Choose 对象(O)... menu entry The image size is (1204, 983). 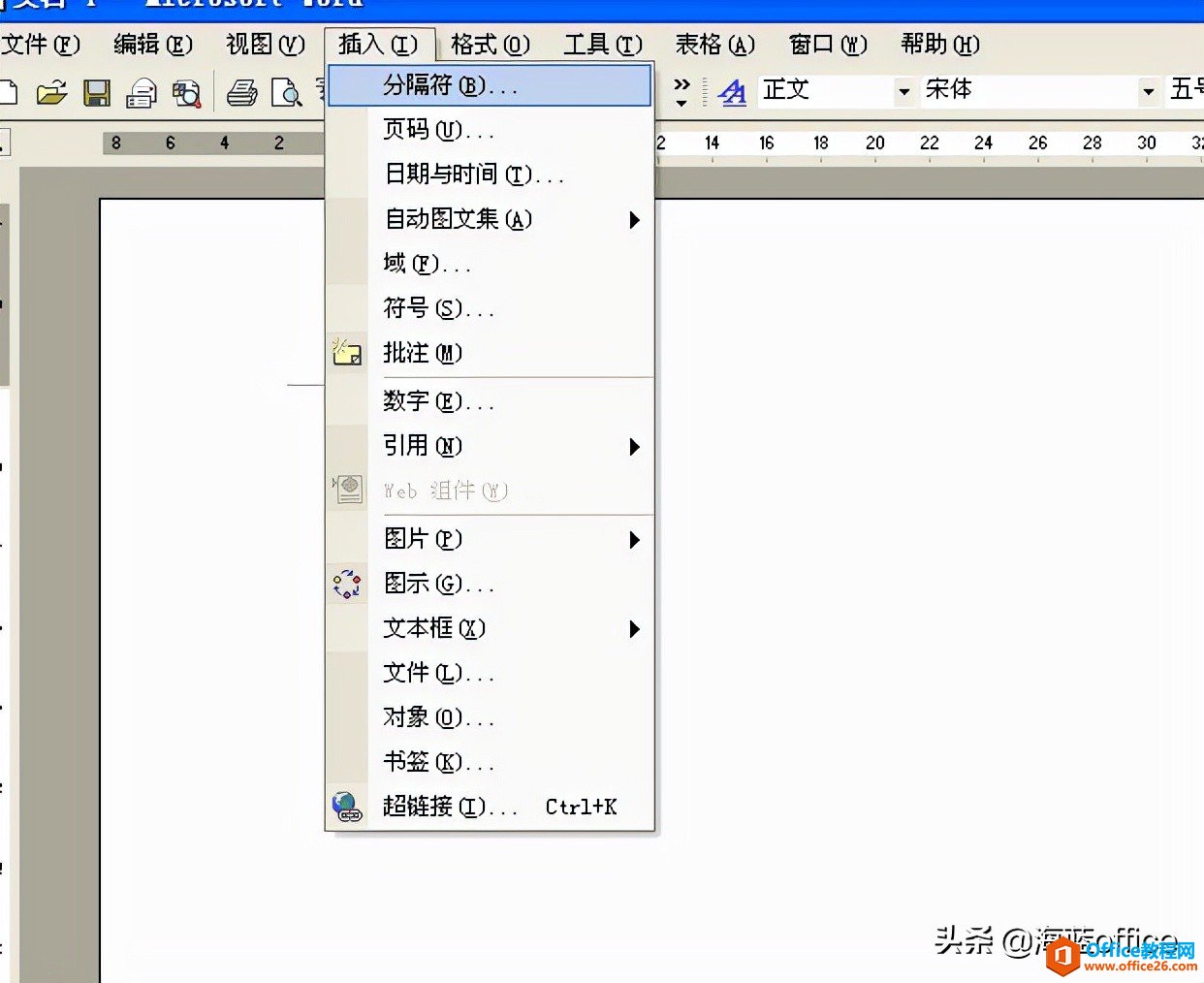click(490, 717)
